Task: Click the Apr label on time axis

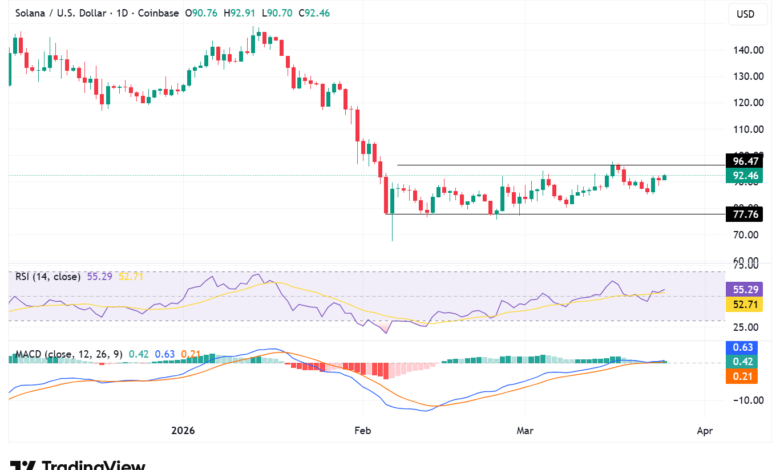Action: tap(703, 429)
